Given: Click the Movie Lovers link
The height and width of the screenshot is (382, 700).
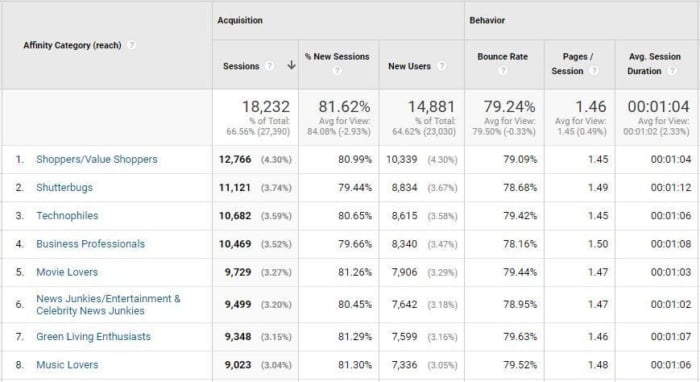Looking at the screenshot, I should [67, 272].
